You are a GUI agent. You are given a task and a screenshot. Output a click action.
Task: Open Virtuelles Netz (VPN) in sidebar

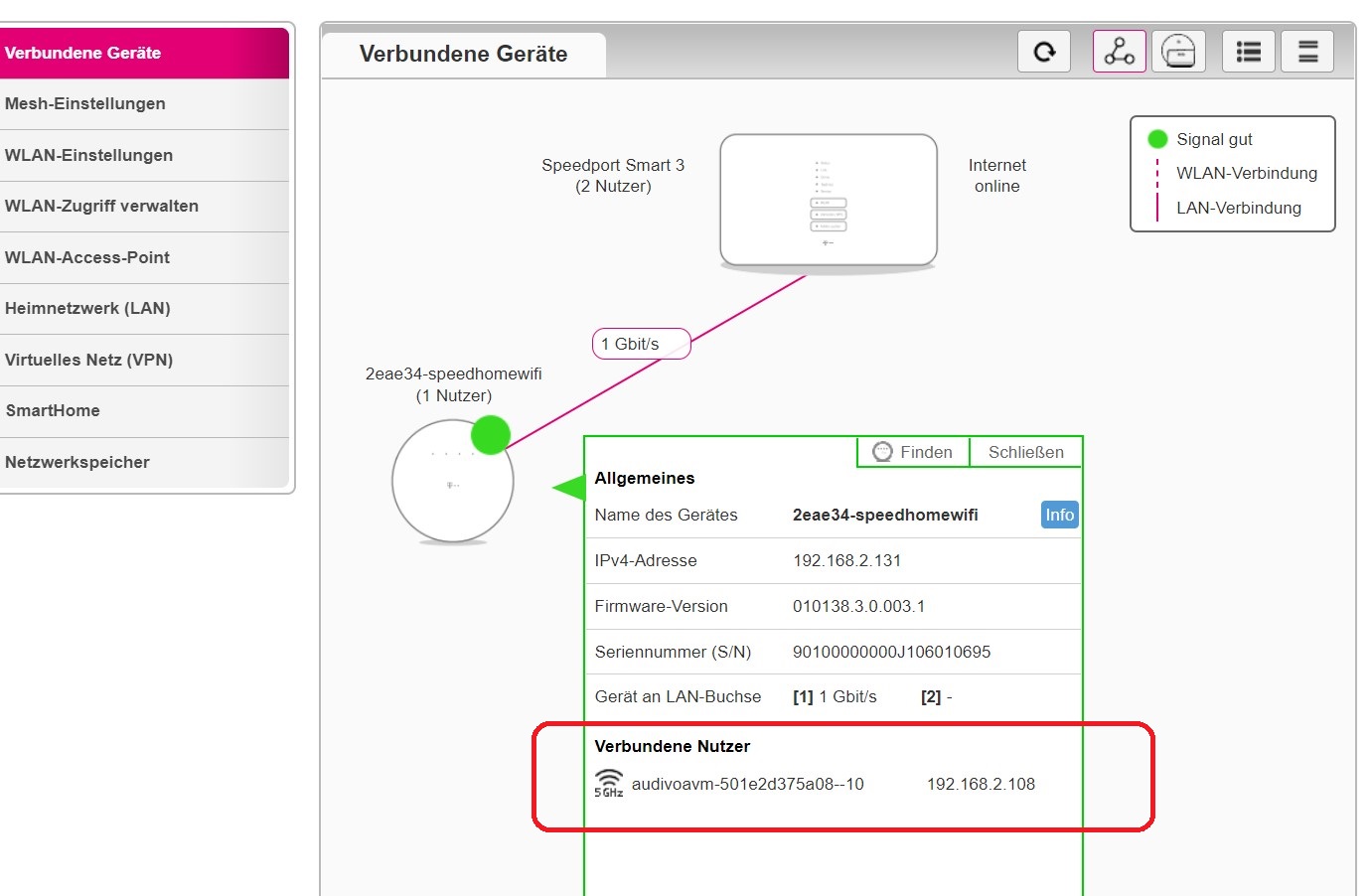(x=144, y=360)
